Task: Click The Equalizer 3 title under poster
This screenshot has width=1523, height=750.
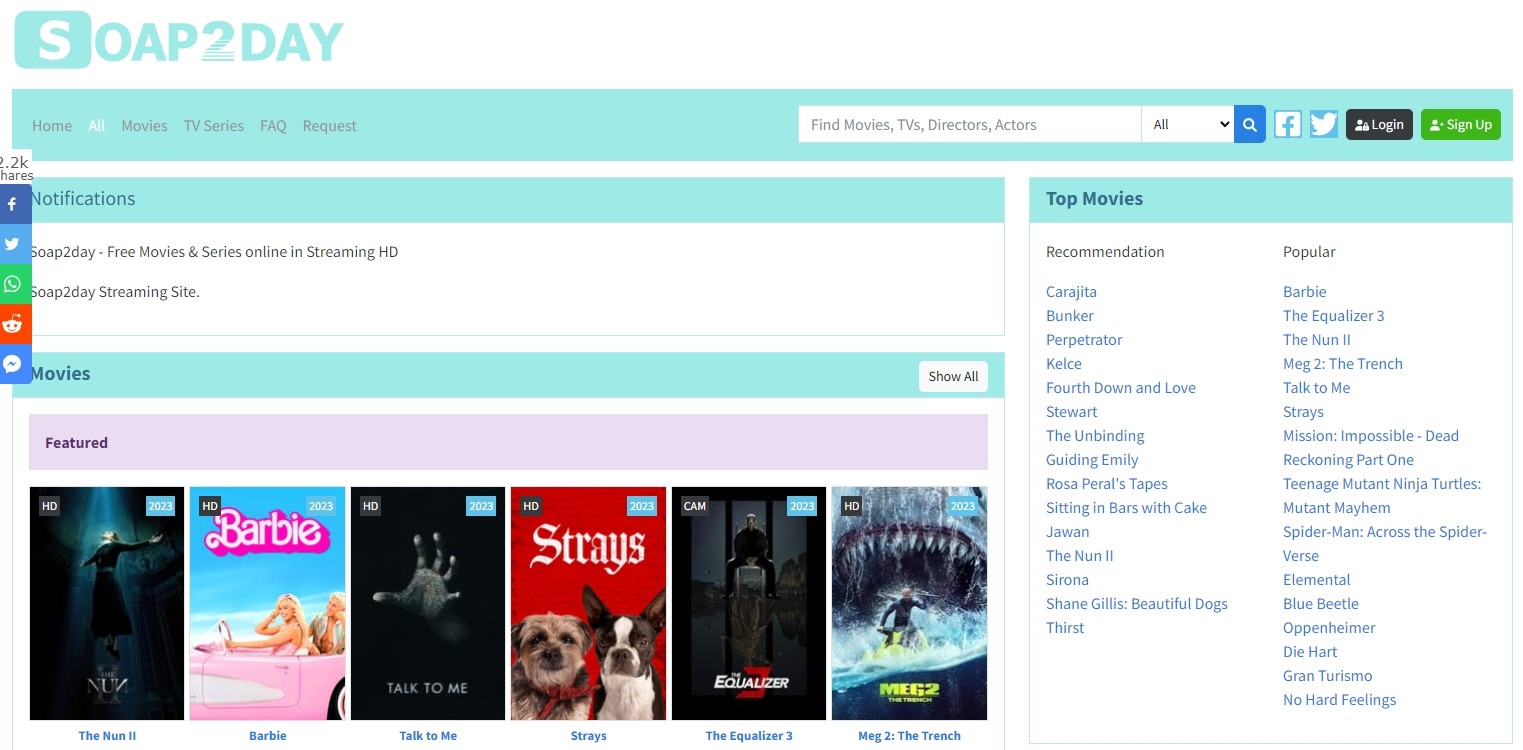Action: [749, 736]
